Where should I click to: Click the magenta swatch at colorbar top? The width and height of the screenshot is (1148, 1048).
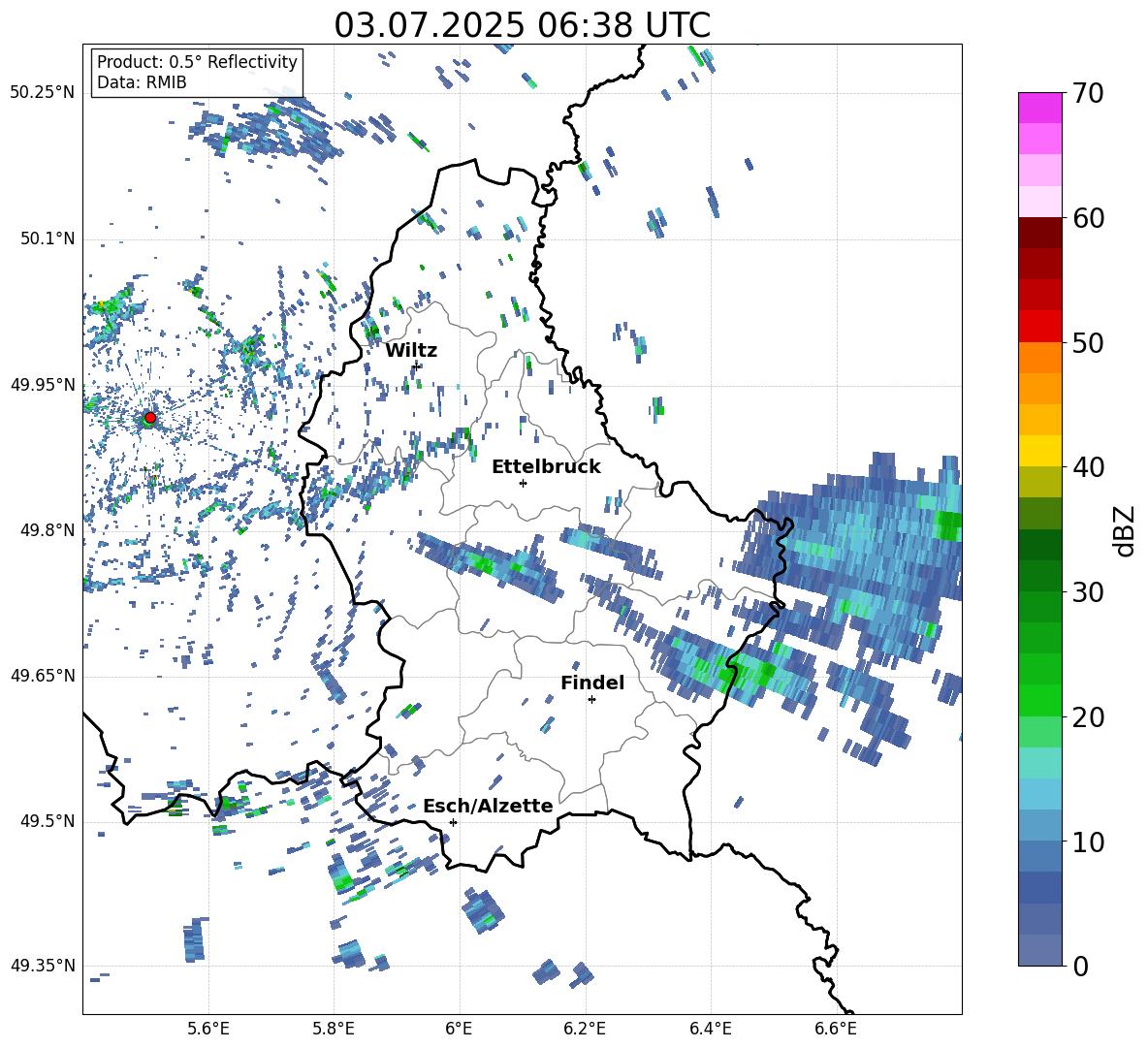coord(1039,108)
